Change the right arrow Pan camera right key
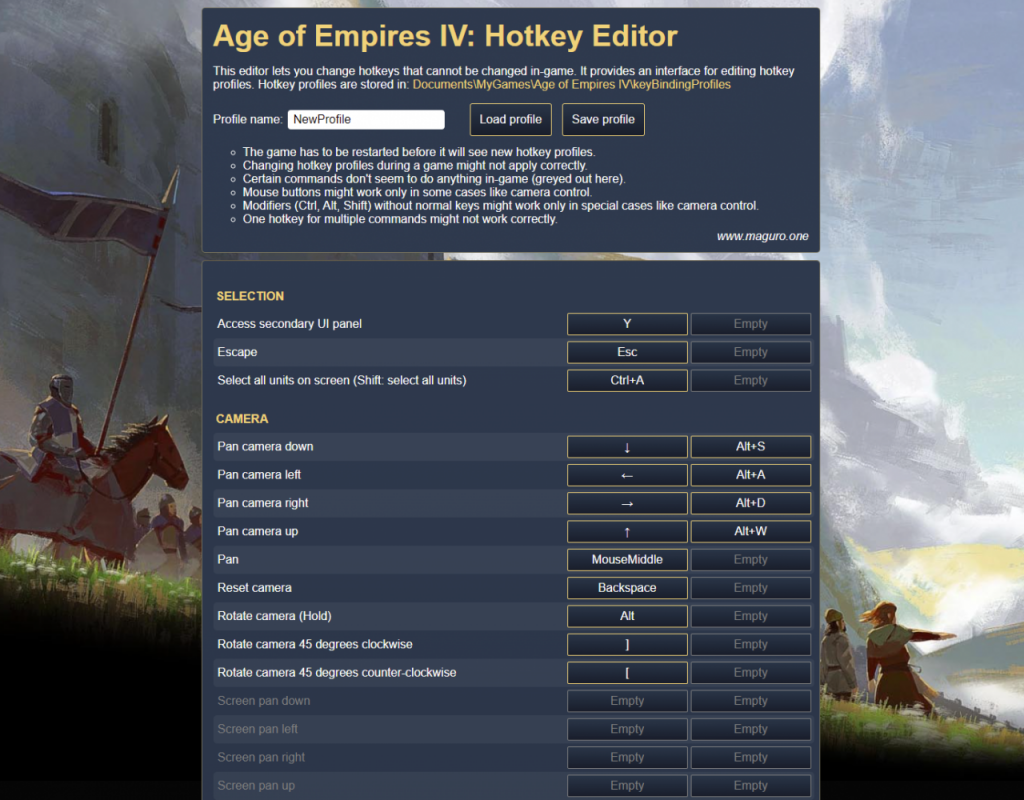Screen dimensions: 1024x800 coord(627,503)
